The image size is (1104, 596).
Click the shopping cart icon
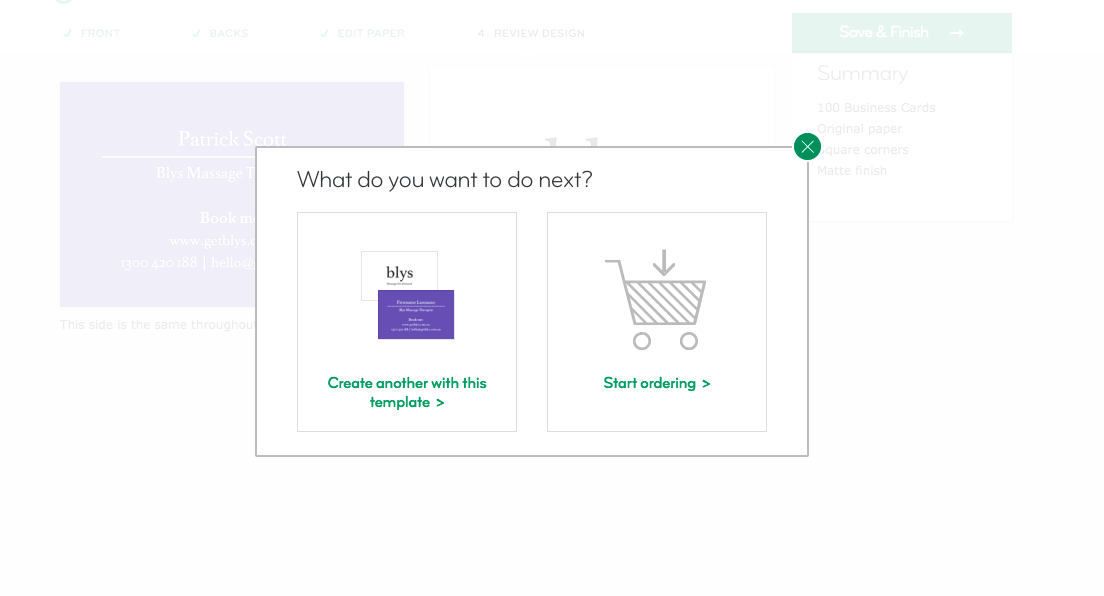(x=656, y=299)
